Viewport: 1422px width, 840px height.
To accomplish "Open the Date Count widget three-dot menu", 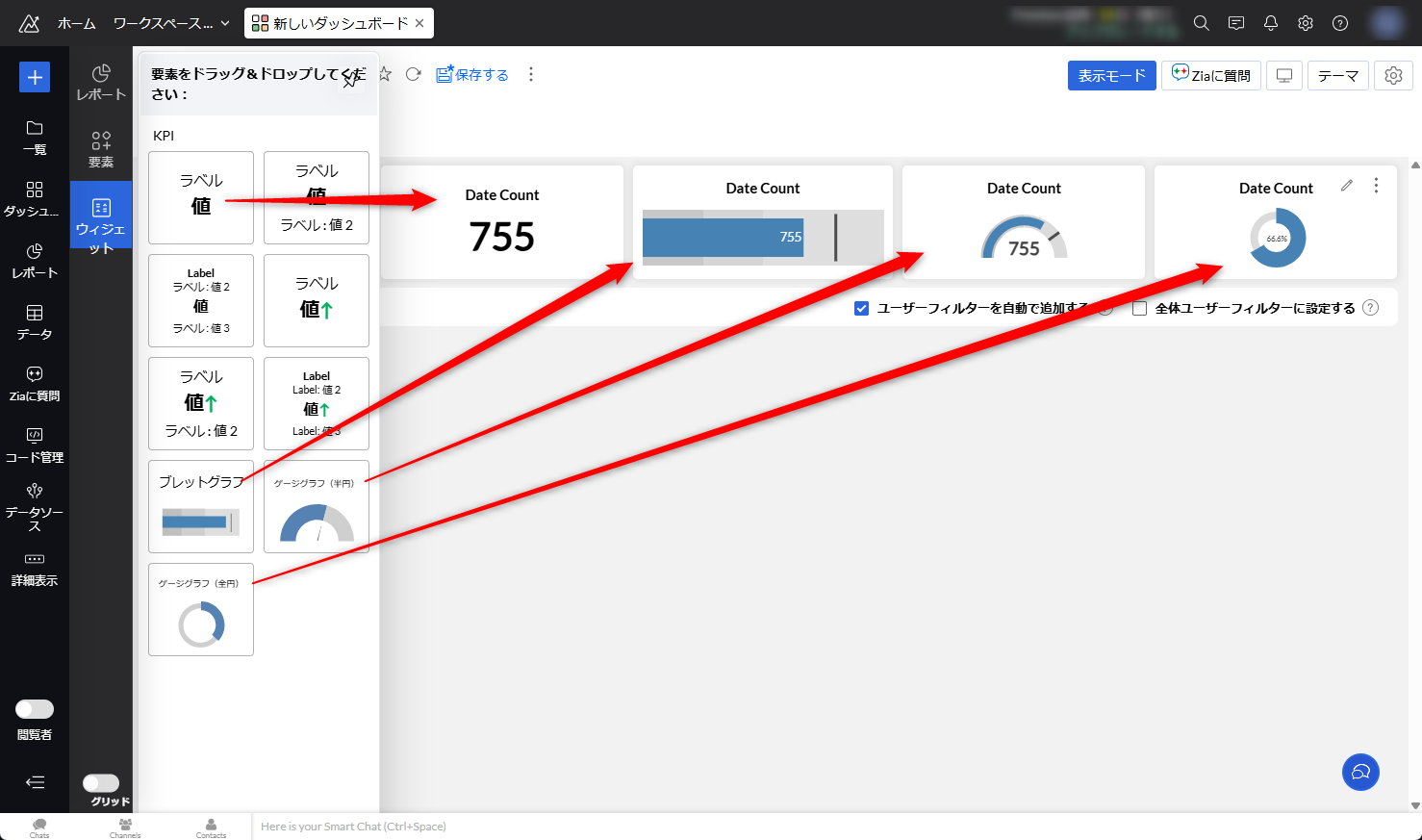I will 1376,186.
